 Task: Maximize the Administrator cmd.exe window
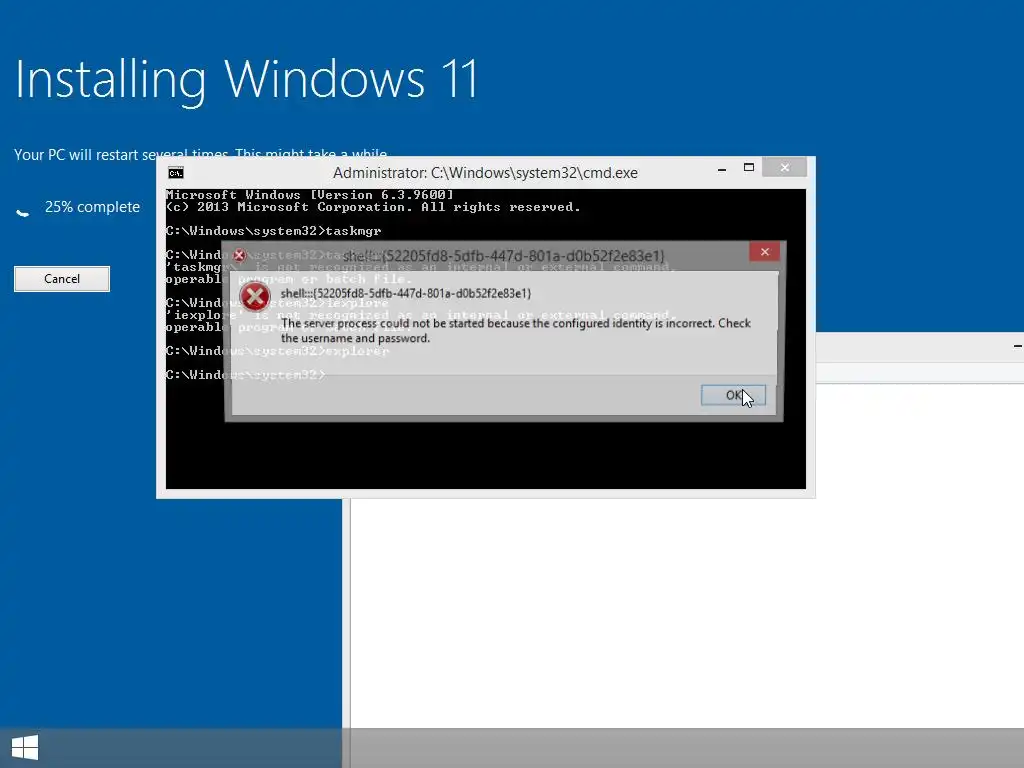(749, 168)
